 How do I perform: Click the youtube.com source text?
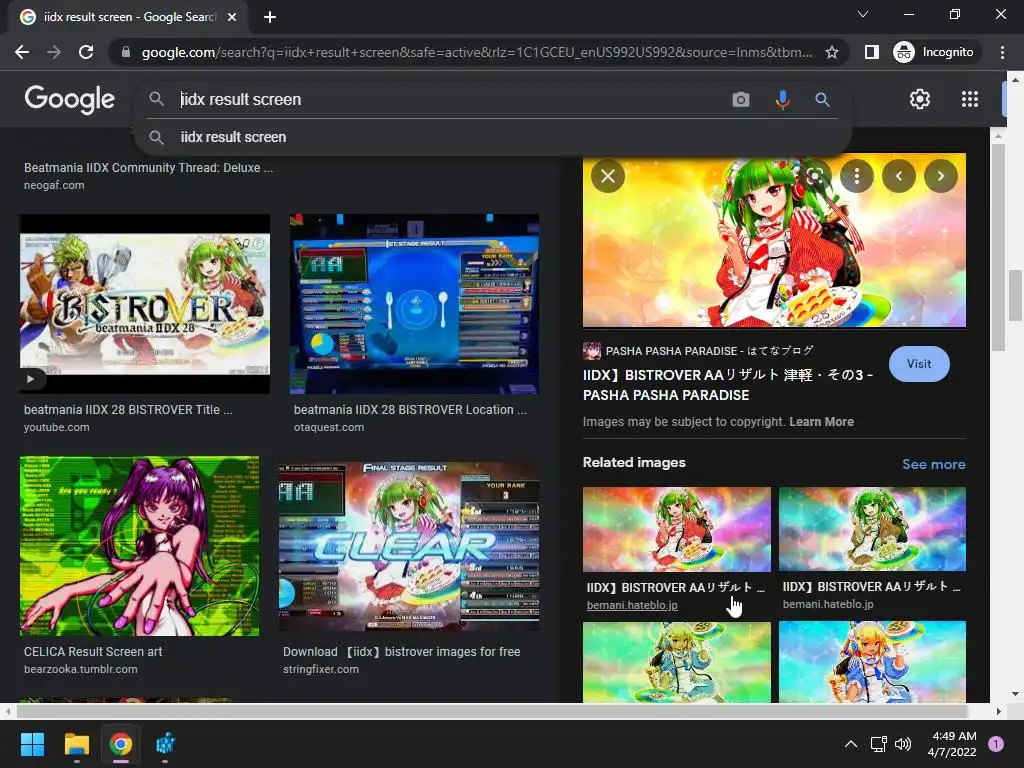(57, 427)
